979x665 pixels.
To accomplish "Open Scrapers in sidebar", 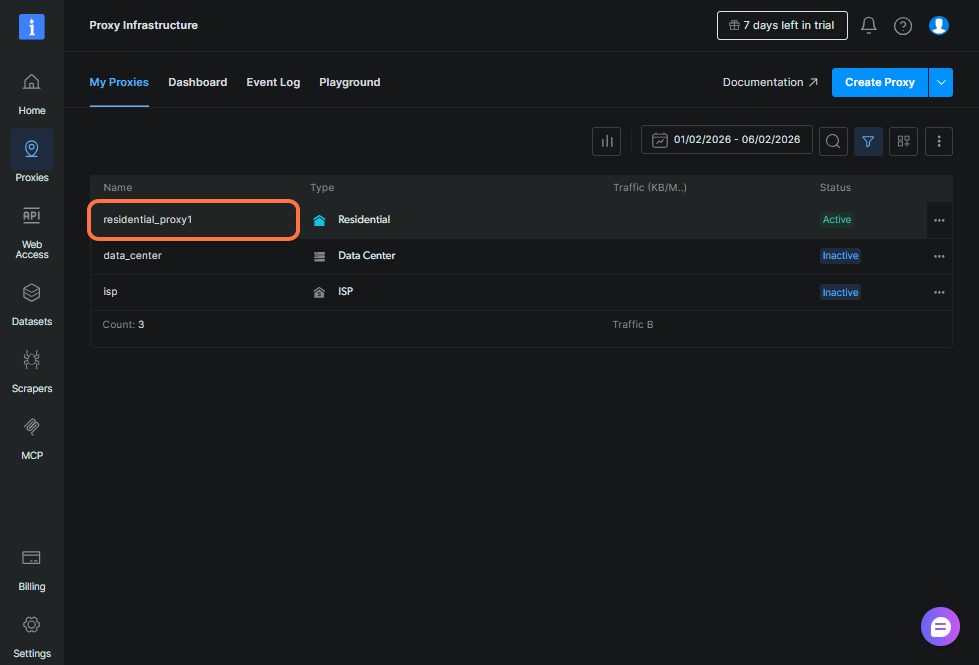I will point(32,372).
